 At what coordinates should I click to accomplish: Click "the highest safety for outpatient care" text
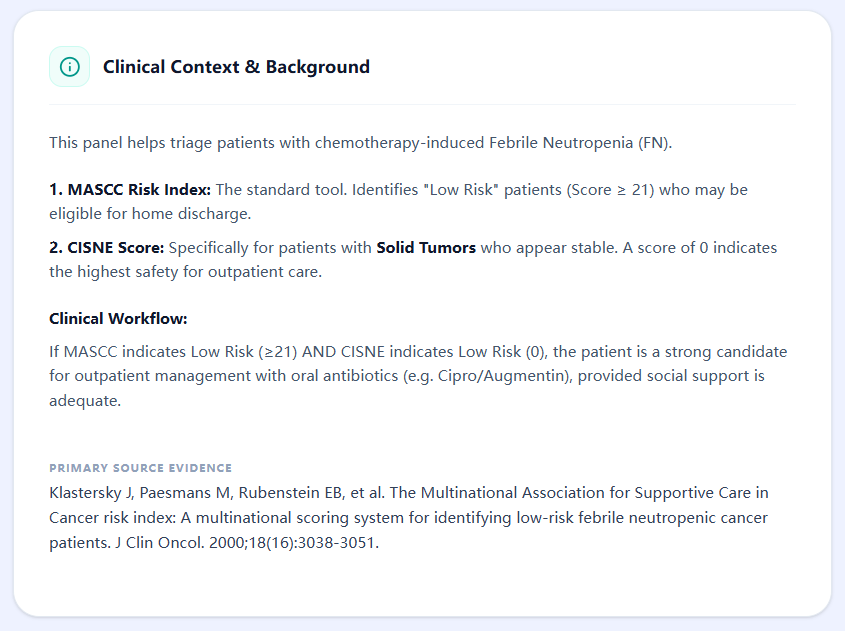[x=185, y=271]
